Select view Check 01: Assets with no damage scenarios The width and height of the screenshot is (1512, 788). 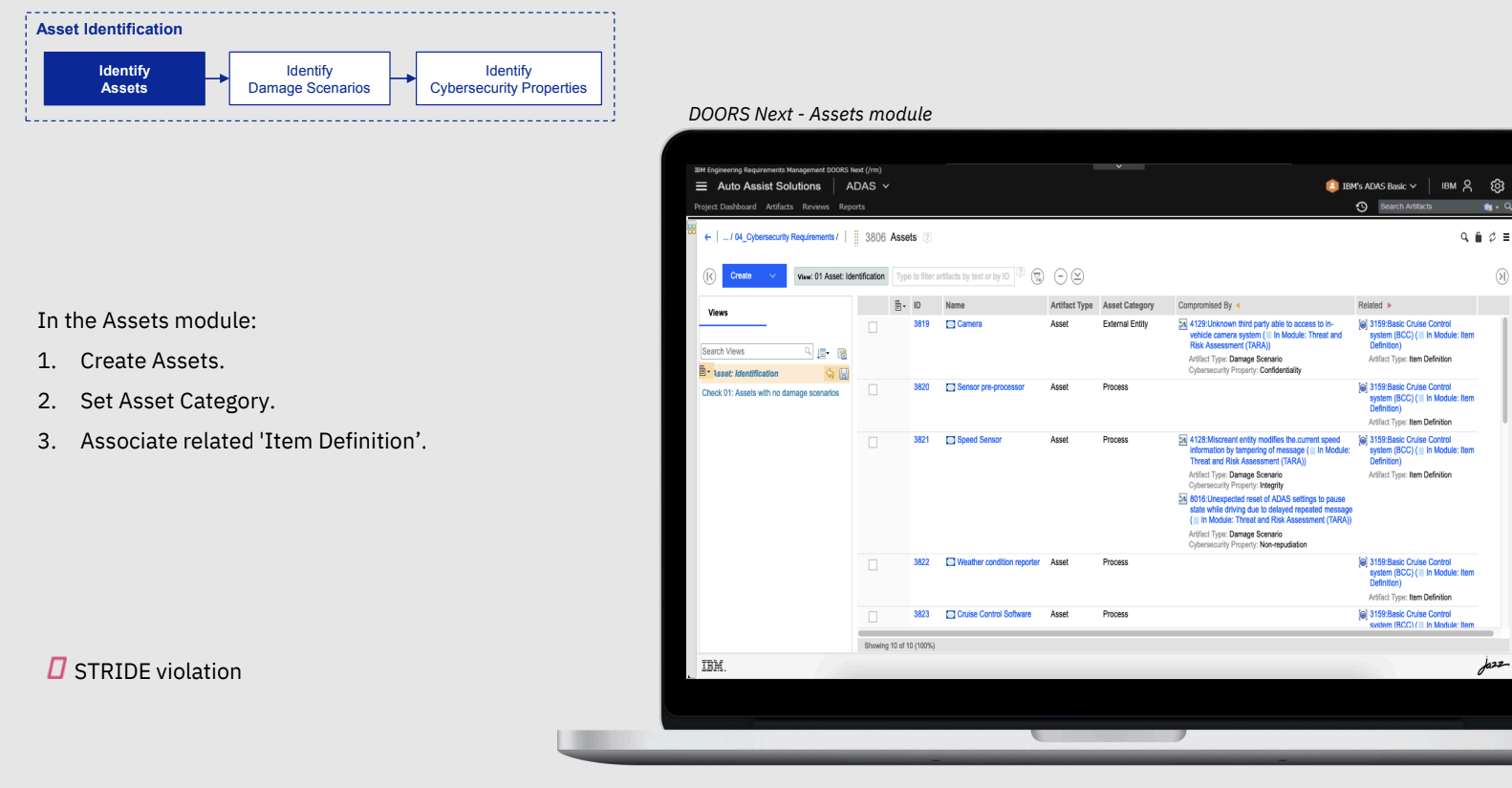[x=770, y=393]
